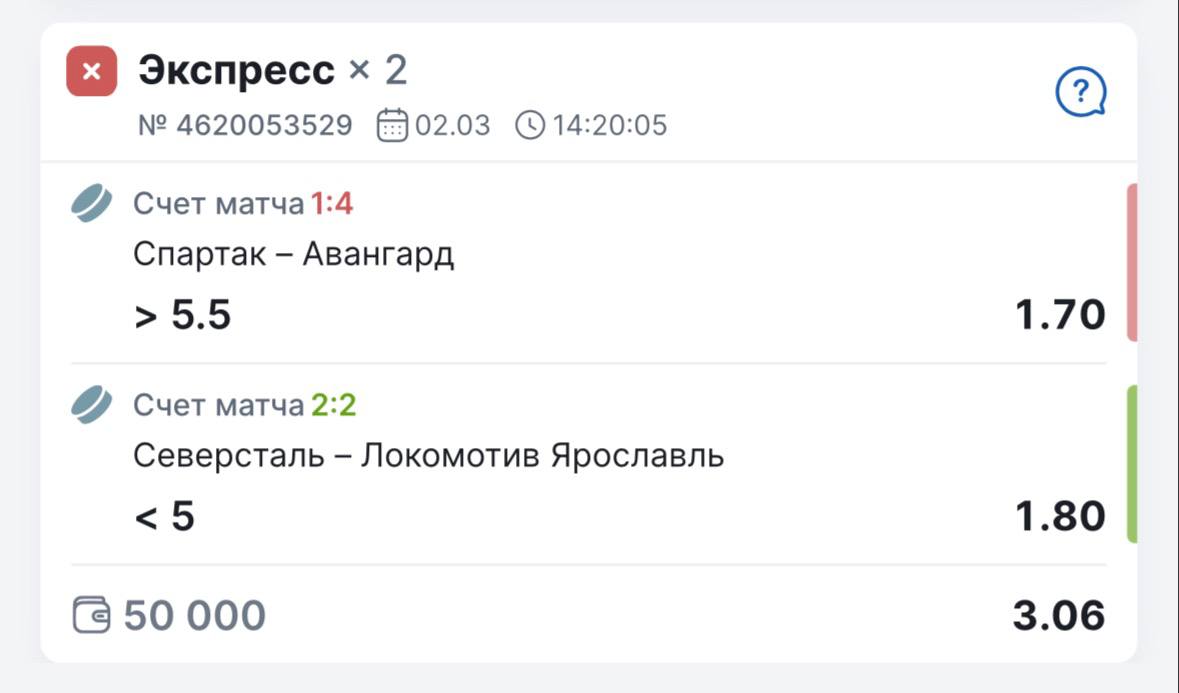The image size is (1179, 693).
Task: Select the Экспресс bet title
Action: click(236, 71)
